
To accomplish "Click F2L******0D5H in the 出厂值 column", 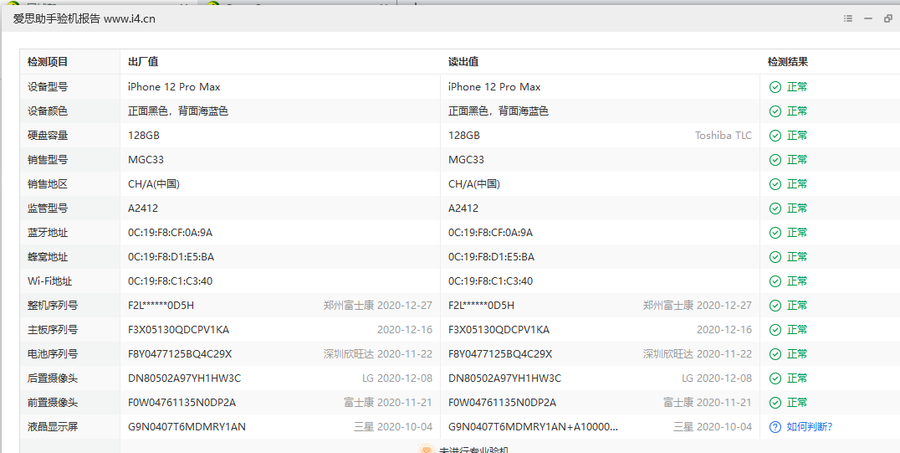I will tap(161, 305).
